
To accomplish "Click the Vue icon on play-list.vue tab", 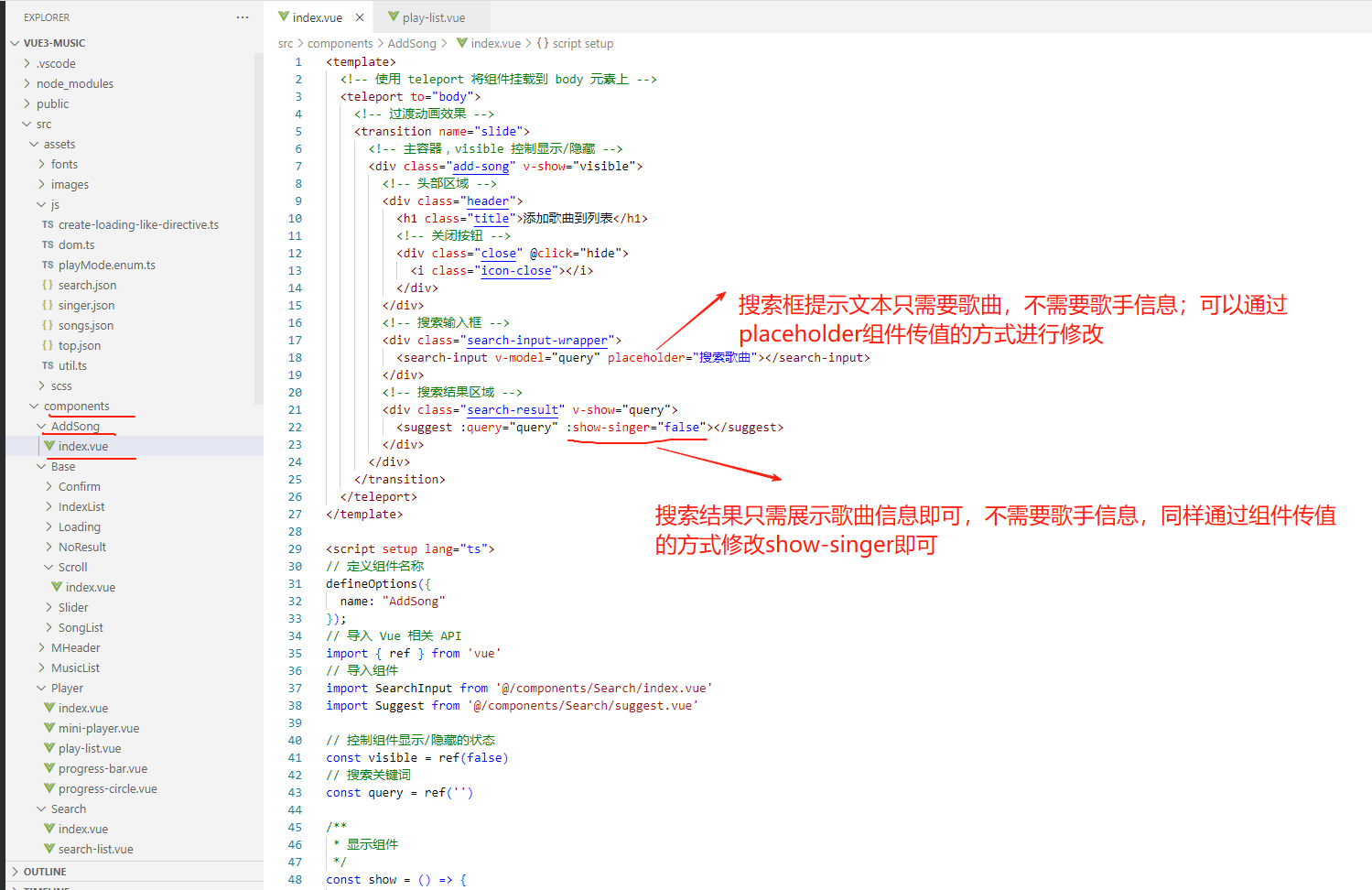I will [394, 16].
